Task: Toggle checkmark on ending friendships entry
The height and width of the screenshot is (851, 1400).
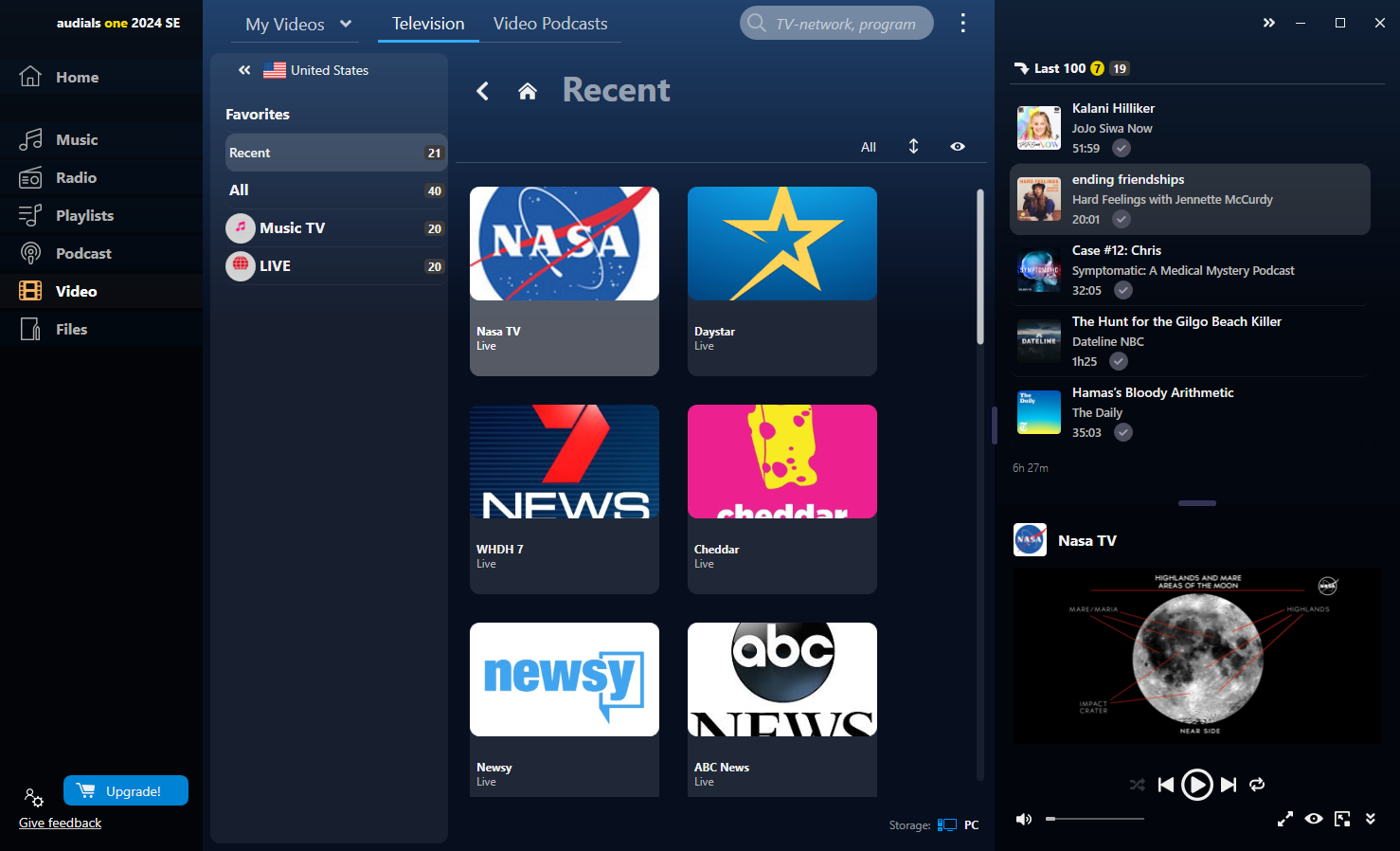Action: [x=1122, y=219]
